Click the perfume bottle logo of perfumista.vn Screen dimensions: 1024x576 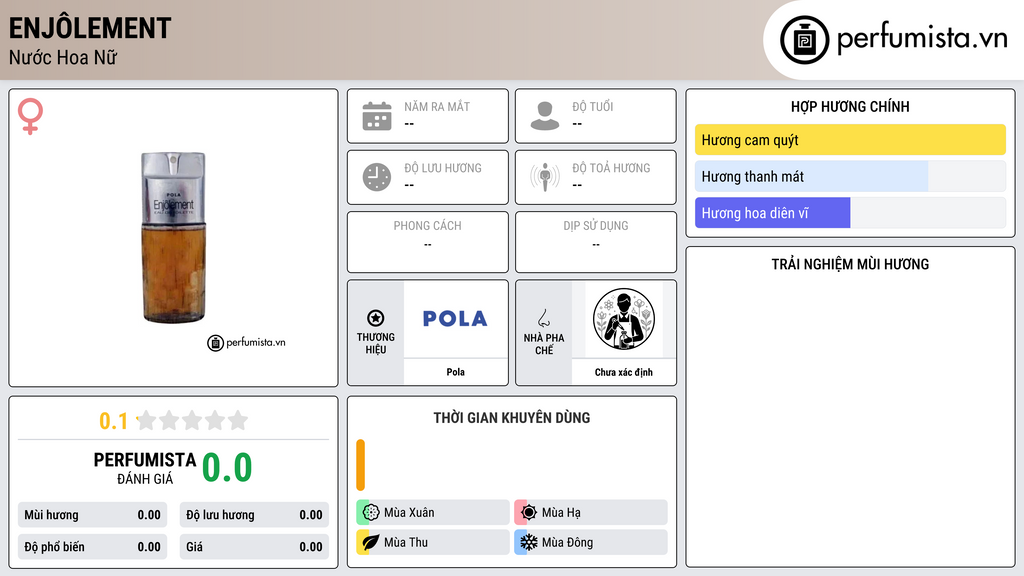[x=805, y=40]
